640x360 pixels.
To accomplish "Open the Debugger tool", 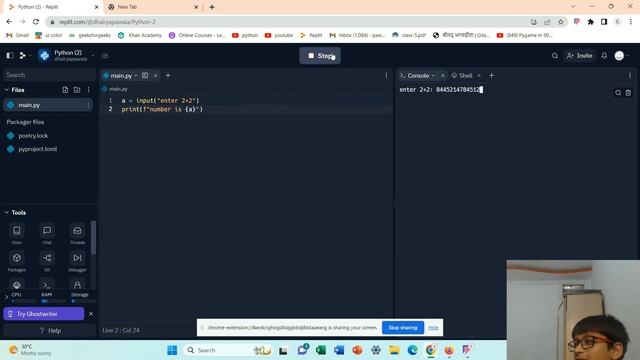I will [x=77, y=261].
